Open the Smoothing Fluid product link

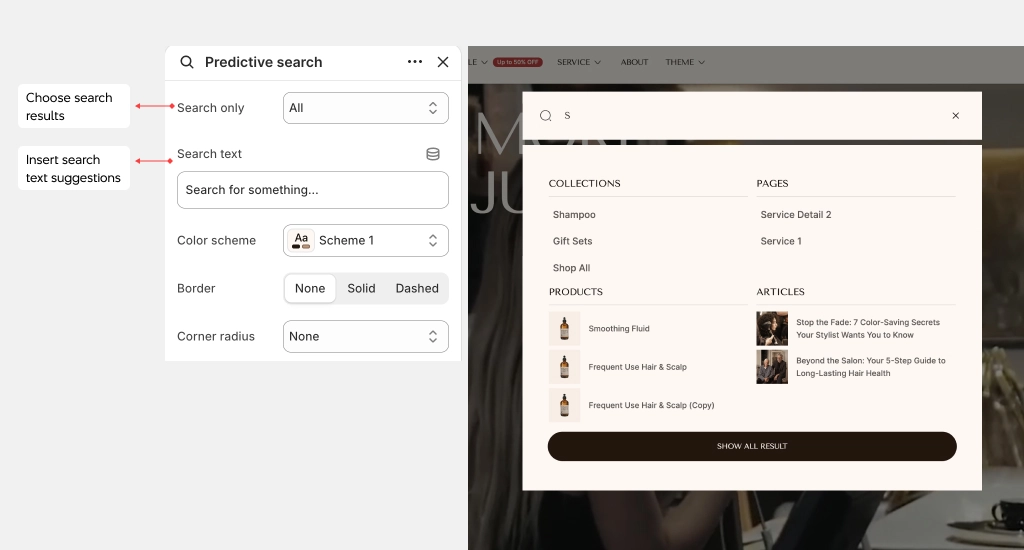(619, 329)
